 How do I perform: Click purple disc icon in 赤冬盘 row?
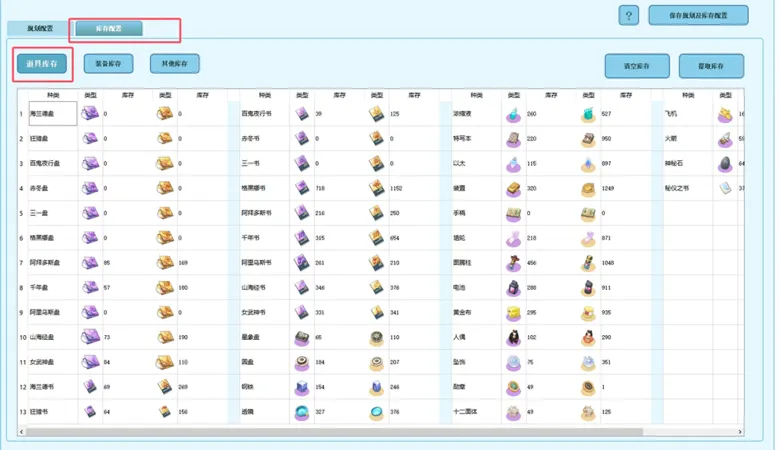coord(90,188)
